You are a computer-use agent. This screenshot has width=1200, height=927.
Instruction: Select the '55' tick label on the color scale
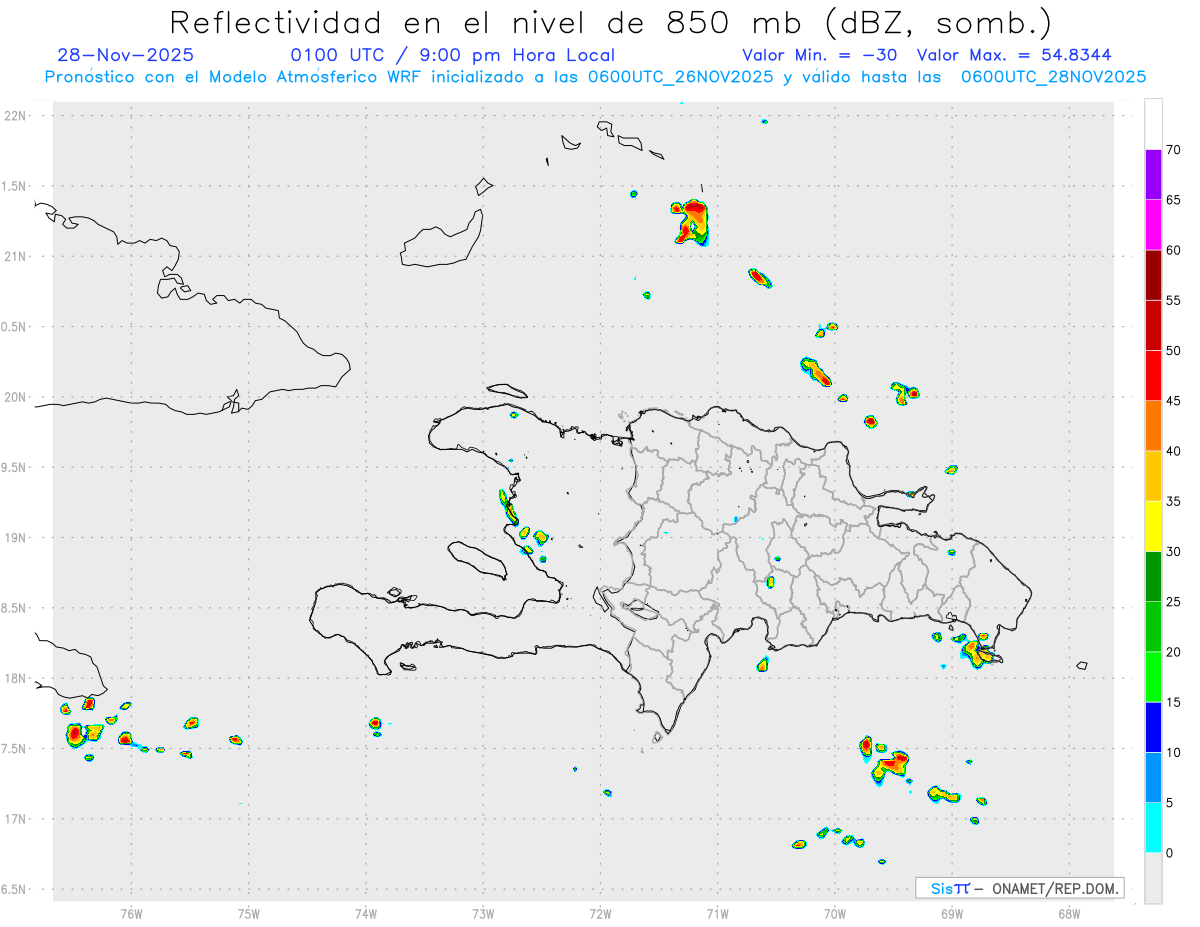[x=1173, y=301]
